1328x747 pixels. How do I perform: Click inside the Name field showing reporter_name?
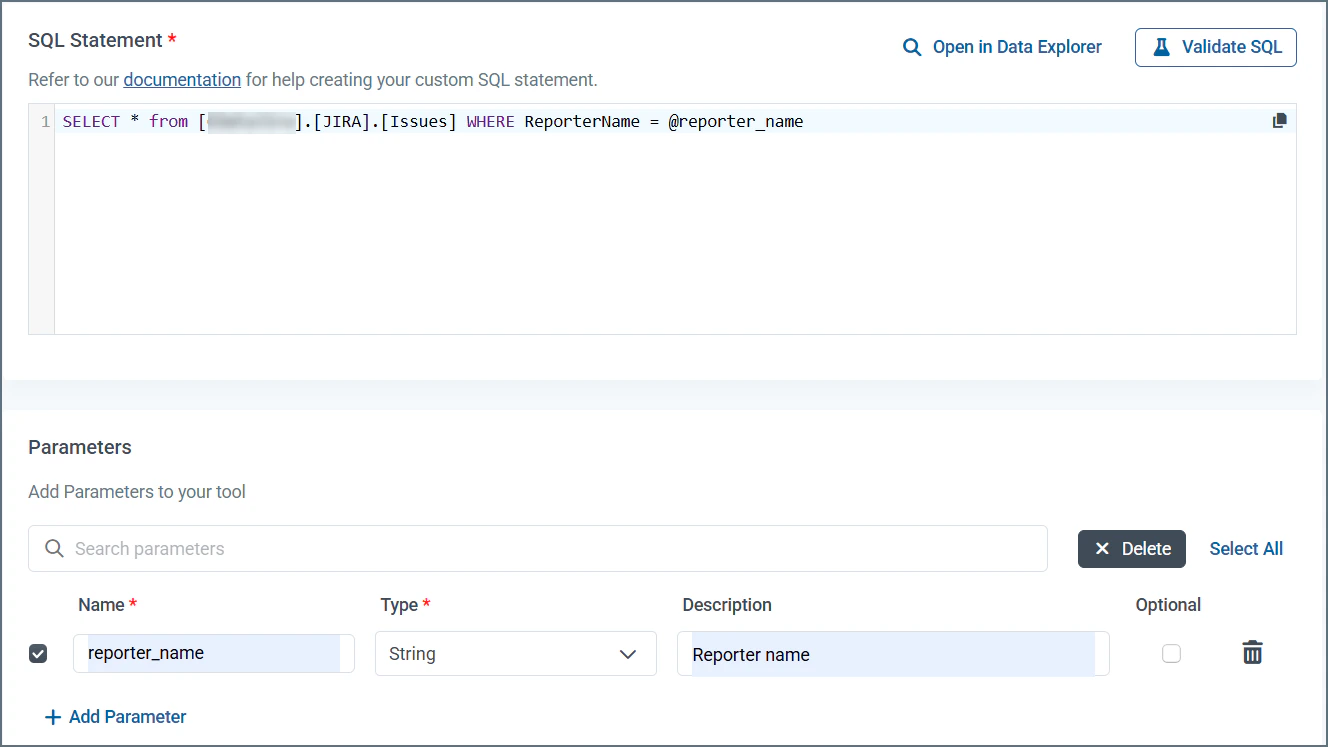[x=213, y=652]
